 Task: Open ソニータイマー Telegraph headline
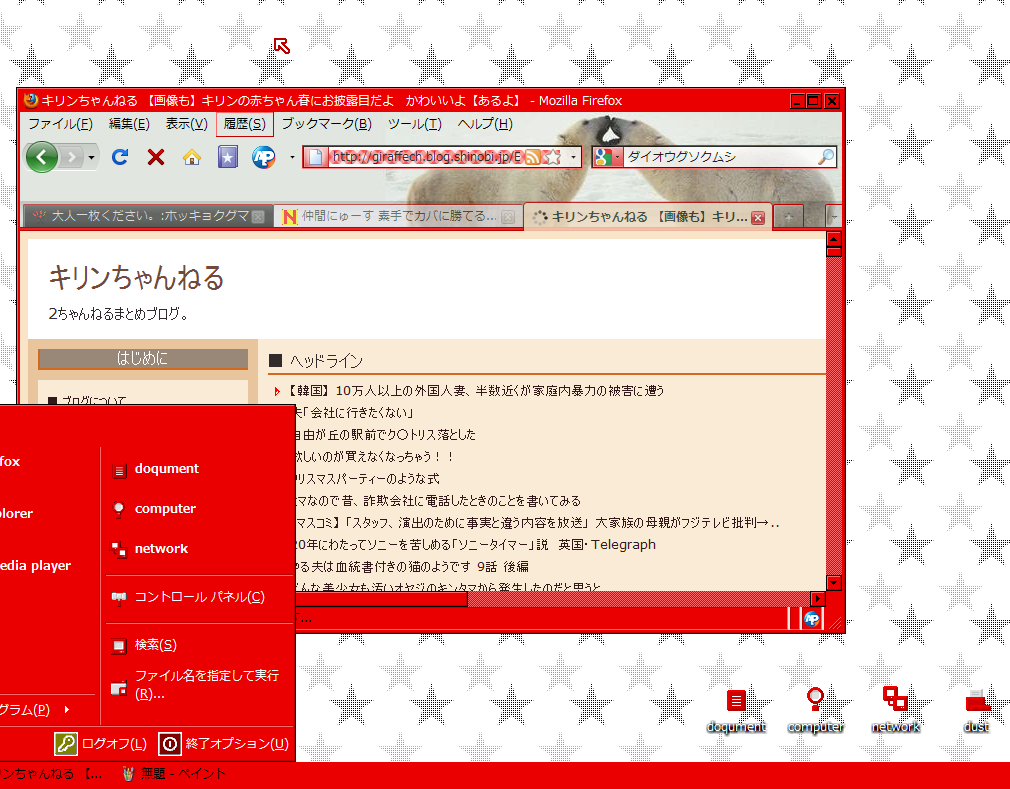click(473, 544)
